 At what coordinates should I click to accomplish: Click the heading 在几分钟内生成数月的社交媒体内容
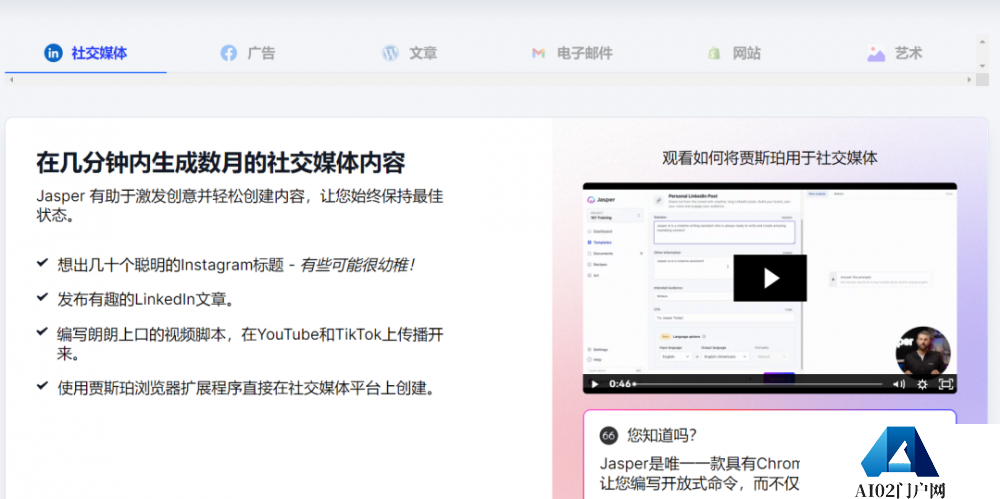click(221, 163)
